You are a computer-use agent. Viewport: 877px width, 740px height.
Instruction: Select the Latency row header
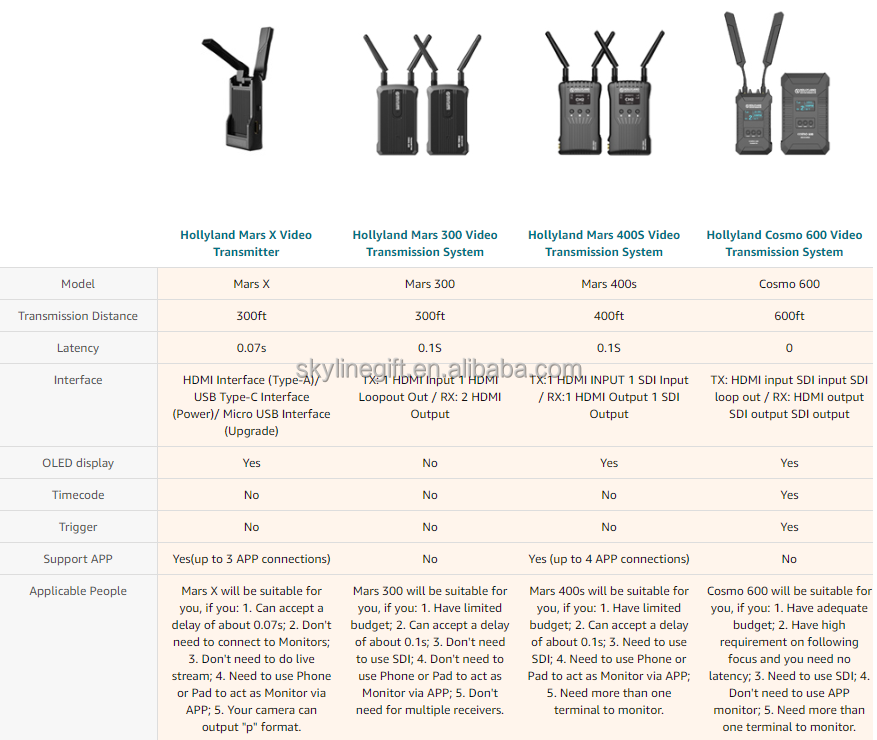[78, 348]
